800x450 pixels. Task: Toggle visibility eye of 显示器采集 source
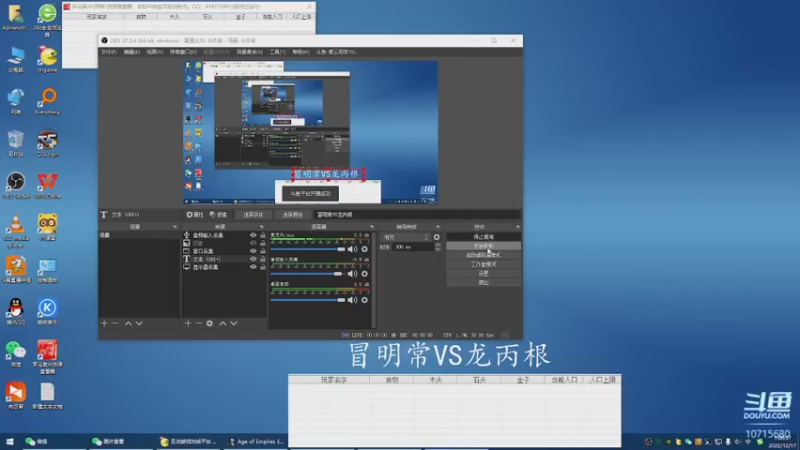253,267
